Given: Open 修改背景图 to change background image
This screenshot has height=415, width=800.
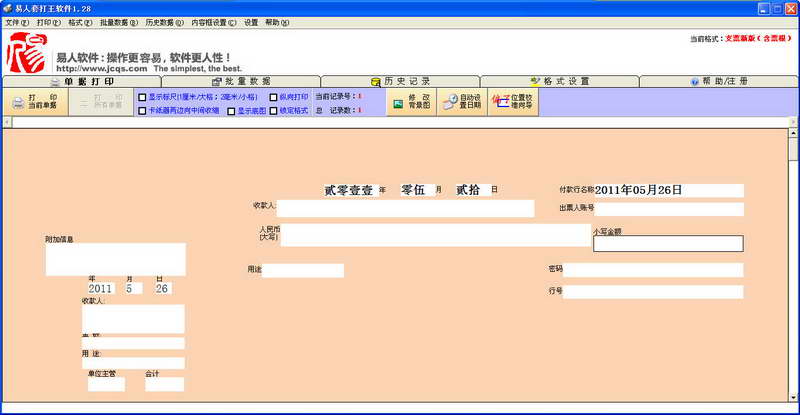Looking at the screenshot, I should click(x=411, y=102).
